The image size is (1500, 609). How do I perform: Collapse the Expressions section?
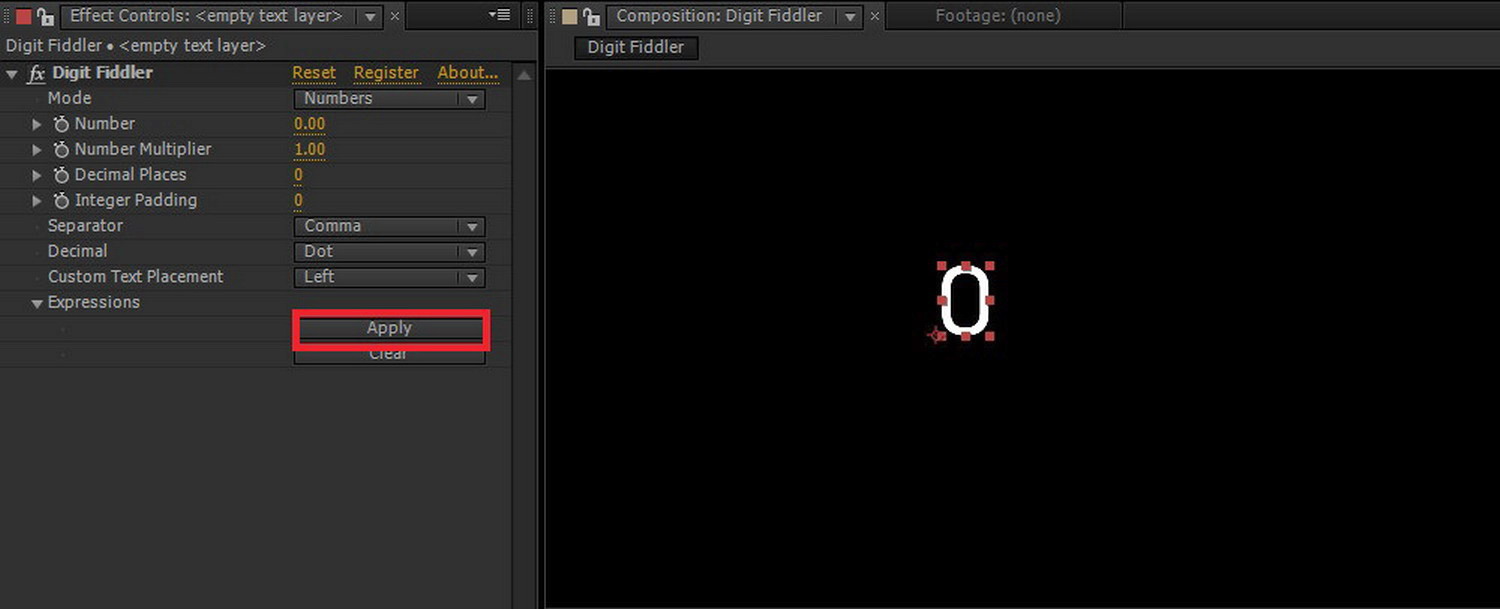point(36,302)
